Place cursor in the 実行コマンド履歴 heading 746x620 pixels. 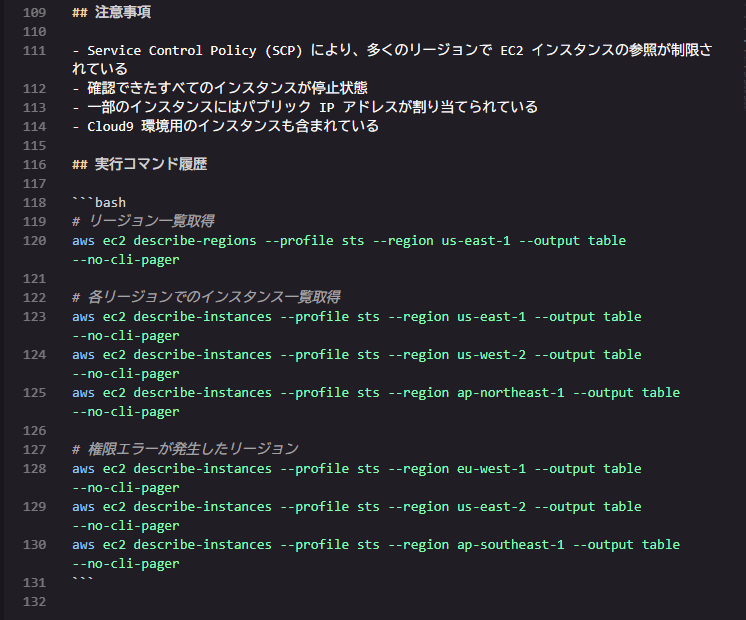(x=151, y=164)
